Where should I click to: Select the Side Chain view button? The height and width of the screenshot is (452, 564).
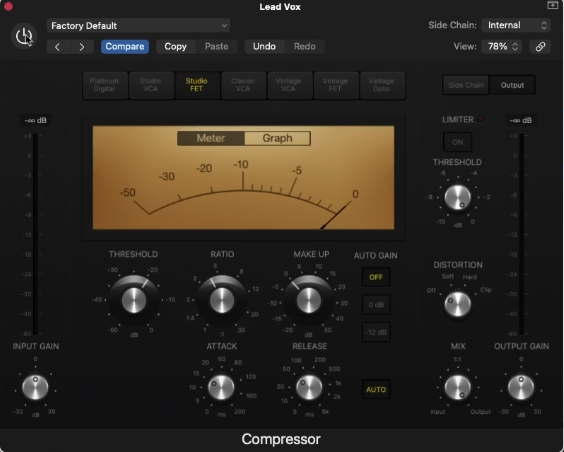[466, 85]
